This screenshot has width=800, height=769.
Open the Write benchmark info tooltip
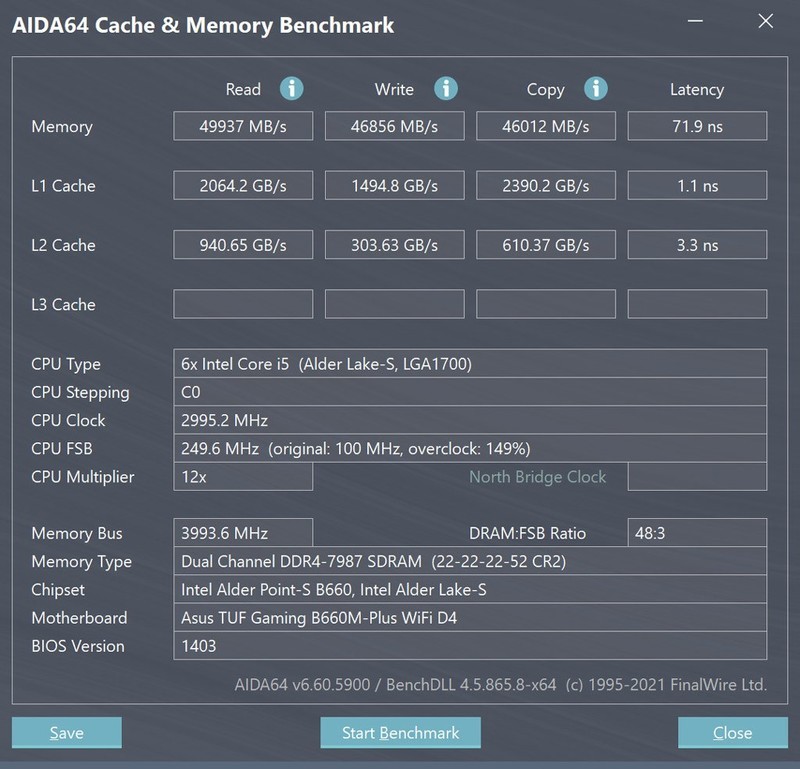[442, 89]
